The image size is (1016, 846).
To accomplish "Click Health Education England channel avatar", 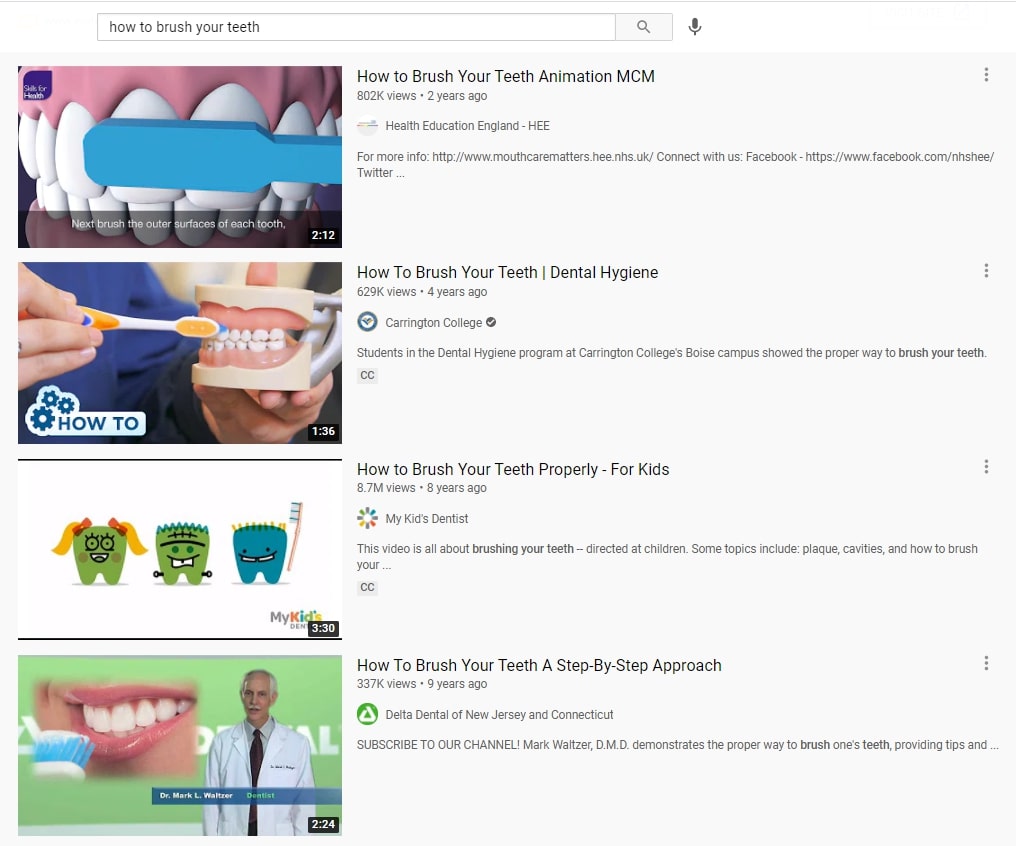I will 367,126.
